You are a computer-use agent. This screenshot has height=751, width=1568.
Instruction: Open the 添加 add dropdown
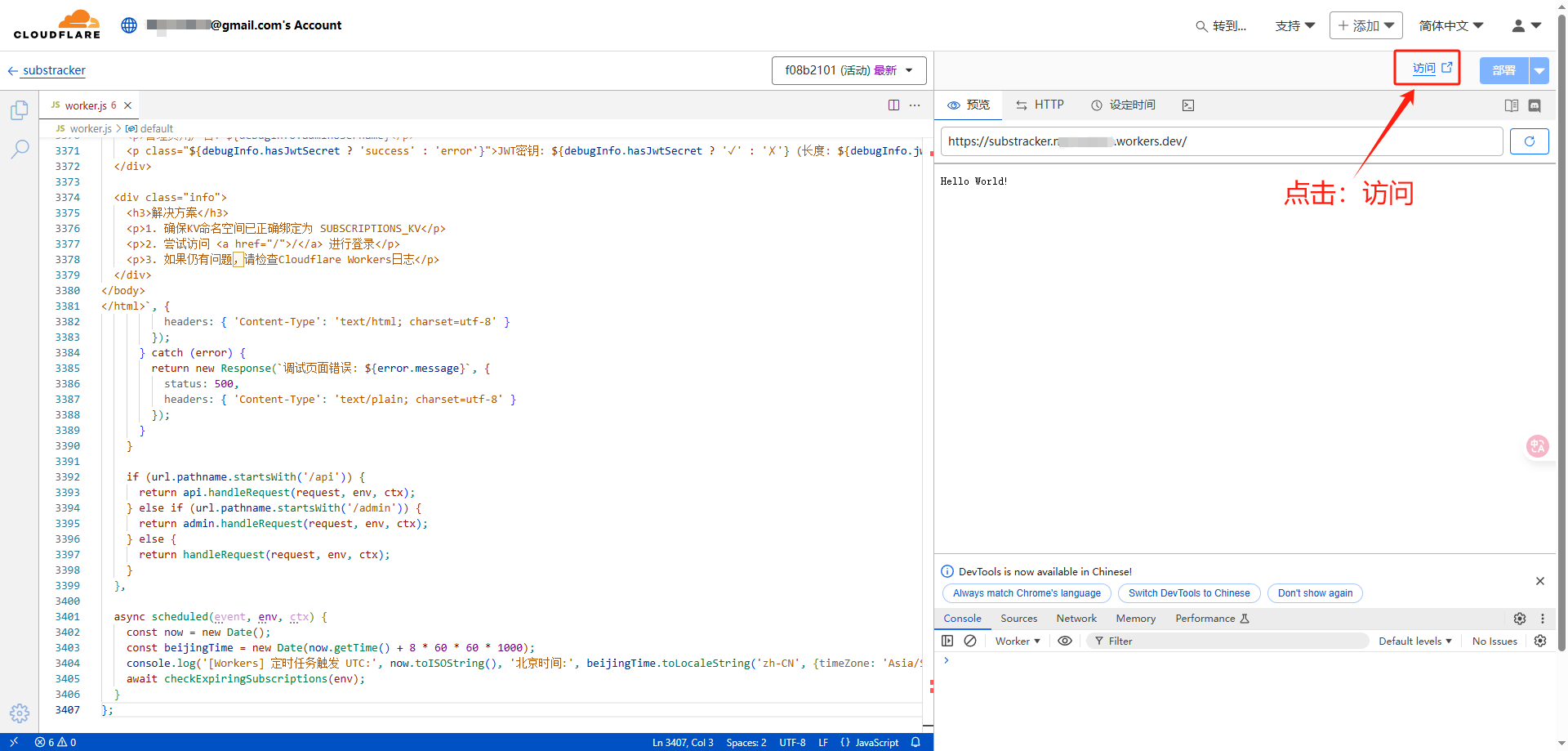tap(1365, 26)
